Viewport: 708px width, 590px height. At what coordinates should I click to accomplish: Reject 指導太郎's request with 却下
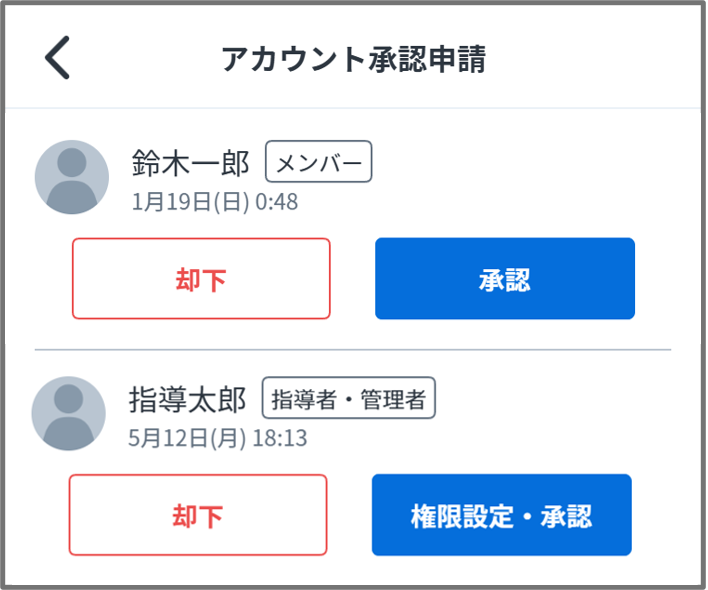click(x=198, y=515)
